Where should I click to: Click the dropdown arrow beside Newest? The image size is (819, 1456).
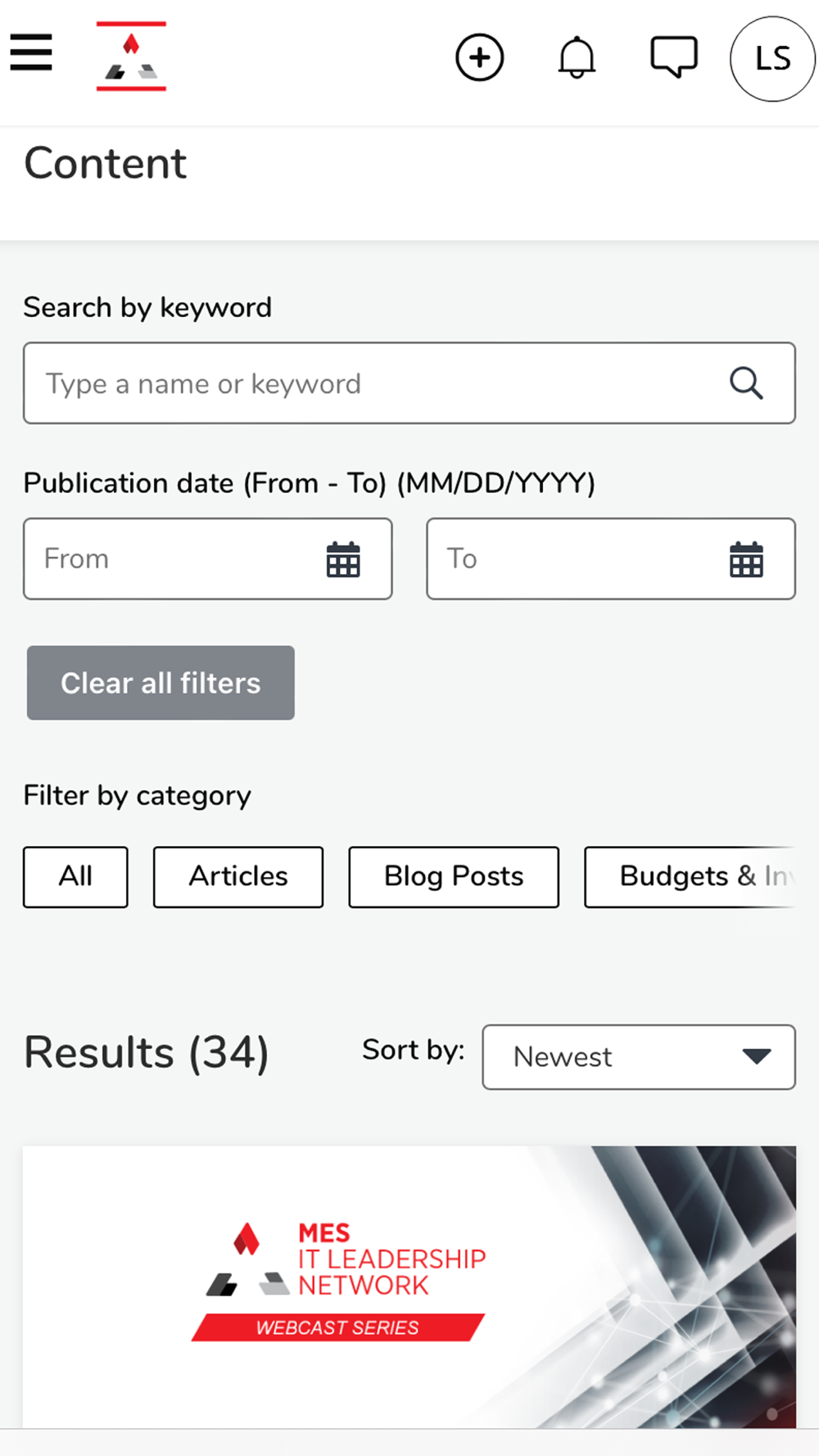coord(757,1056)
